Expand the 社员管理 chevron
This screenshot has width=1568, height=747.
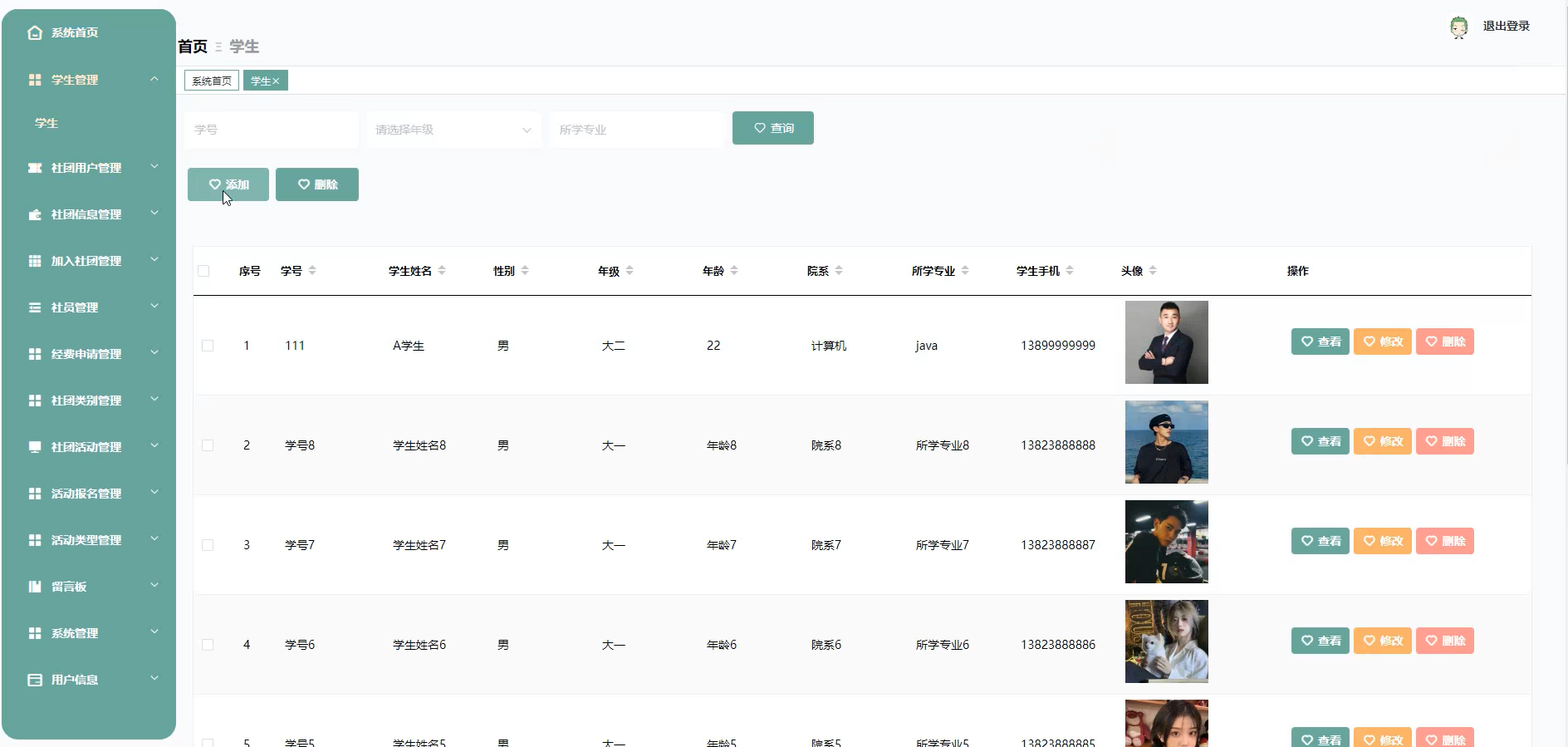(154, 307)
